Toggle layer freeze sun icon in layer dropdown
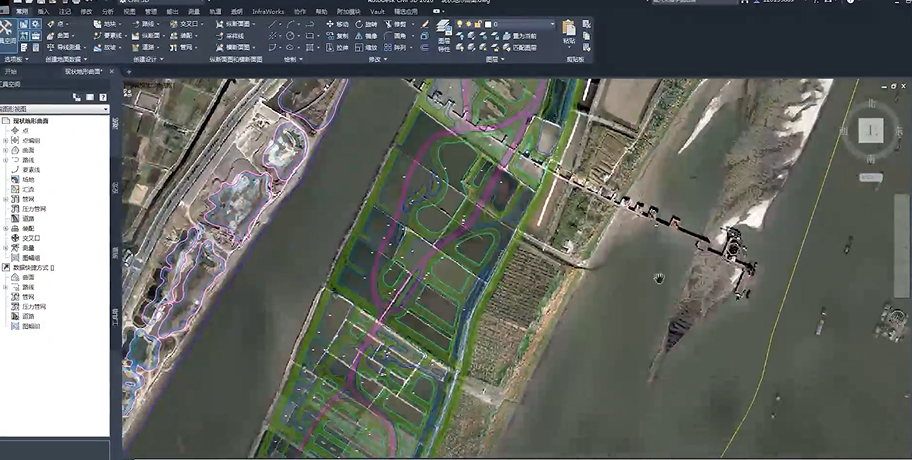This screenshot has width=912, height=460. pyautogui.click(x=469, y=24)
